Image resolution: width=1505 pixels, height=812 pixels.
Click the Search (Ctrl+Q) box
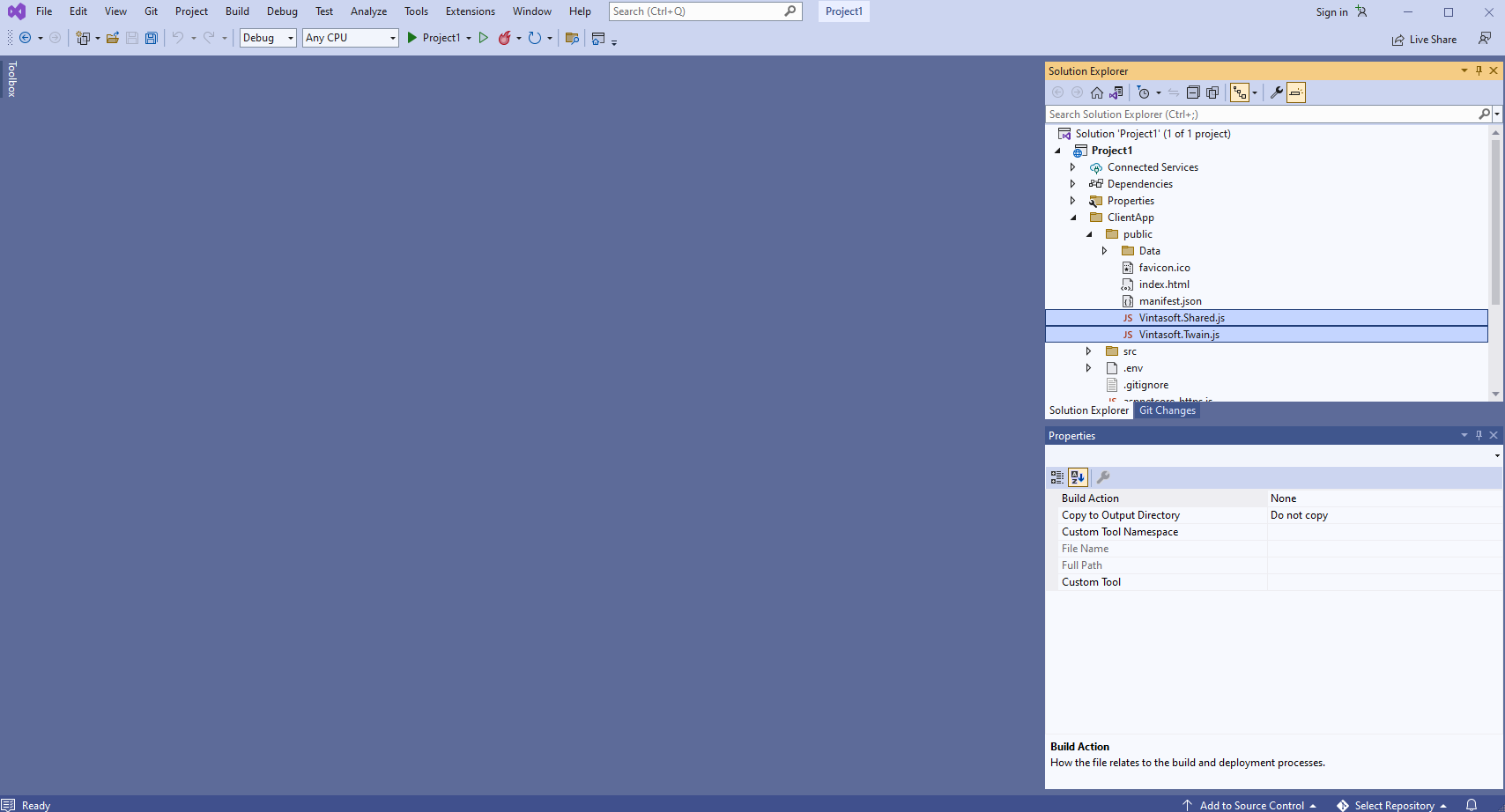click(x=705, y=11)
